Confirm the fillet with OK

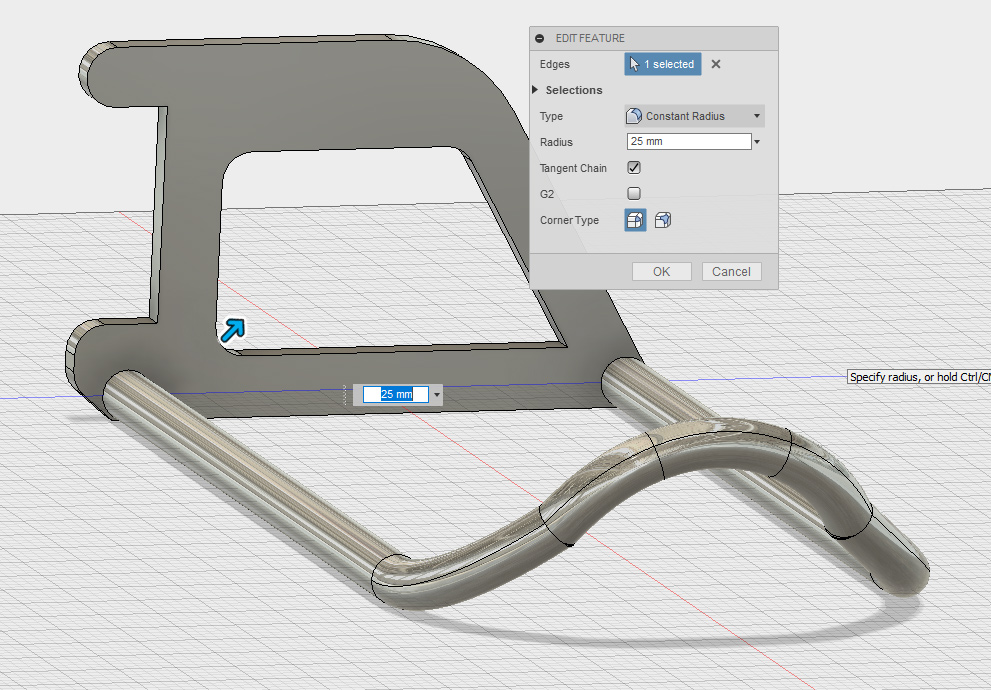click(661, 271)
